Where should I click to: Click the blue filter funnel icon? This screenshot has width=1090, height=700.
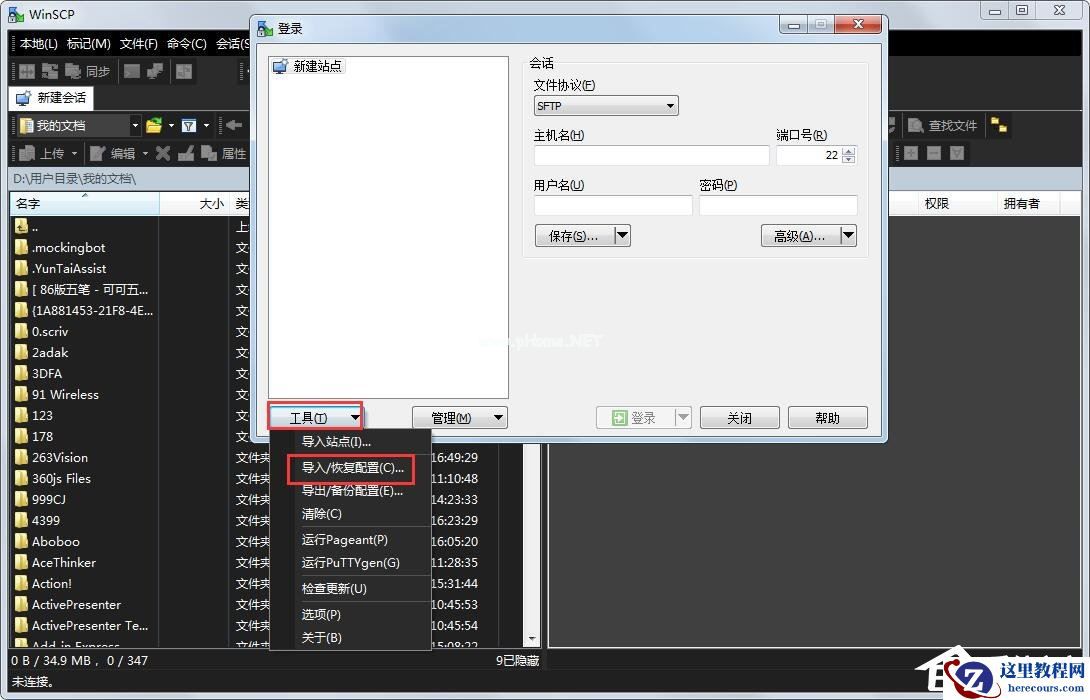click(190, 126)
